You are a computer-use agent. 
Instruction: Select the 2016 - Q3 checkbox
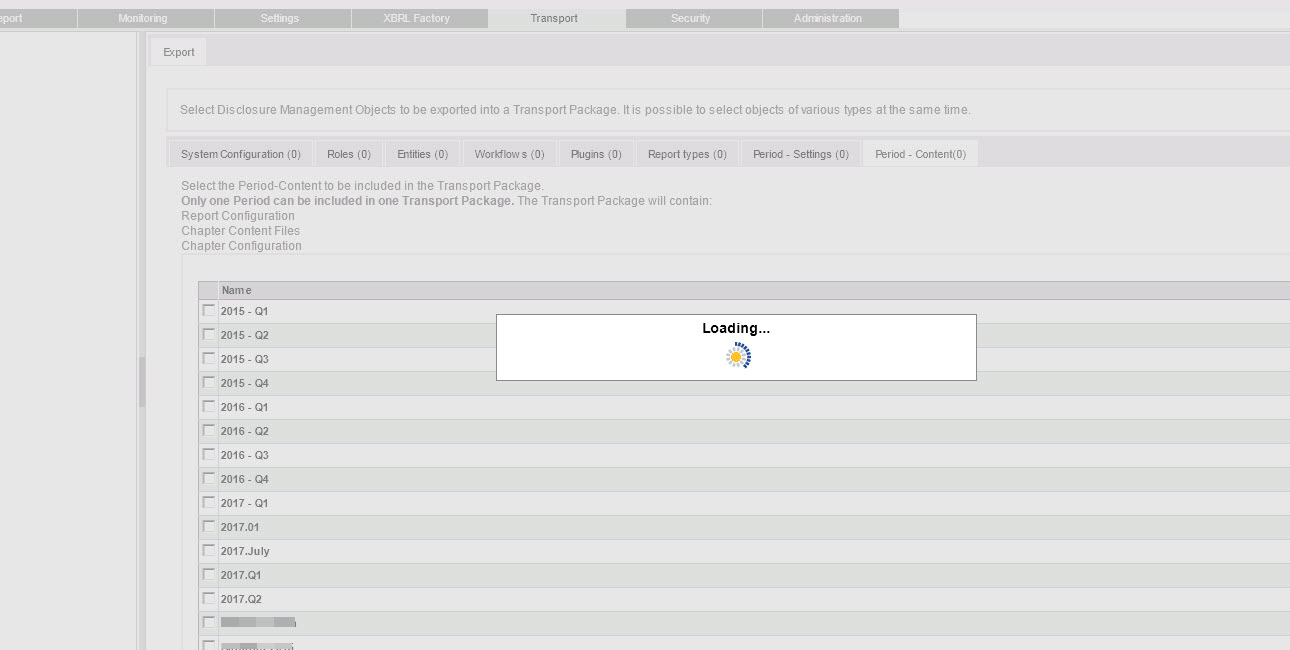[x=208, y=454]
